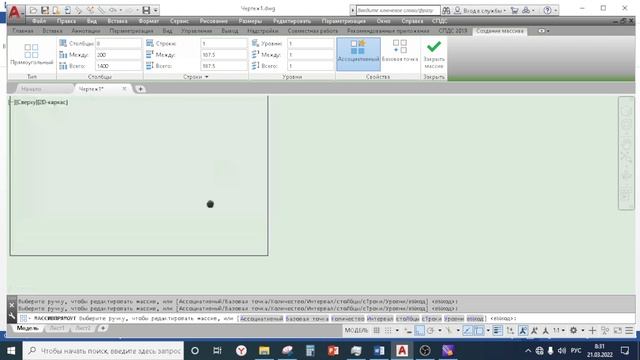Choose the Уровни command line option

tap(454, 318)
